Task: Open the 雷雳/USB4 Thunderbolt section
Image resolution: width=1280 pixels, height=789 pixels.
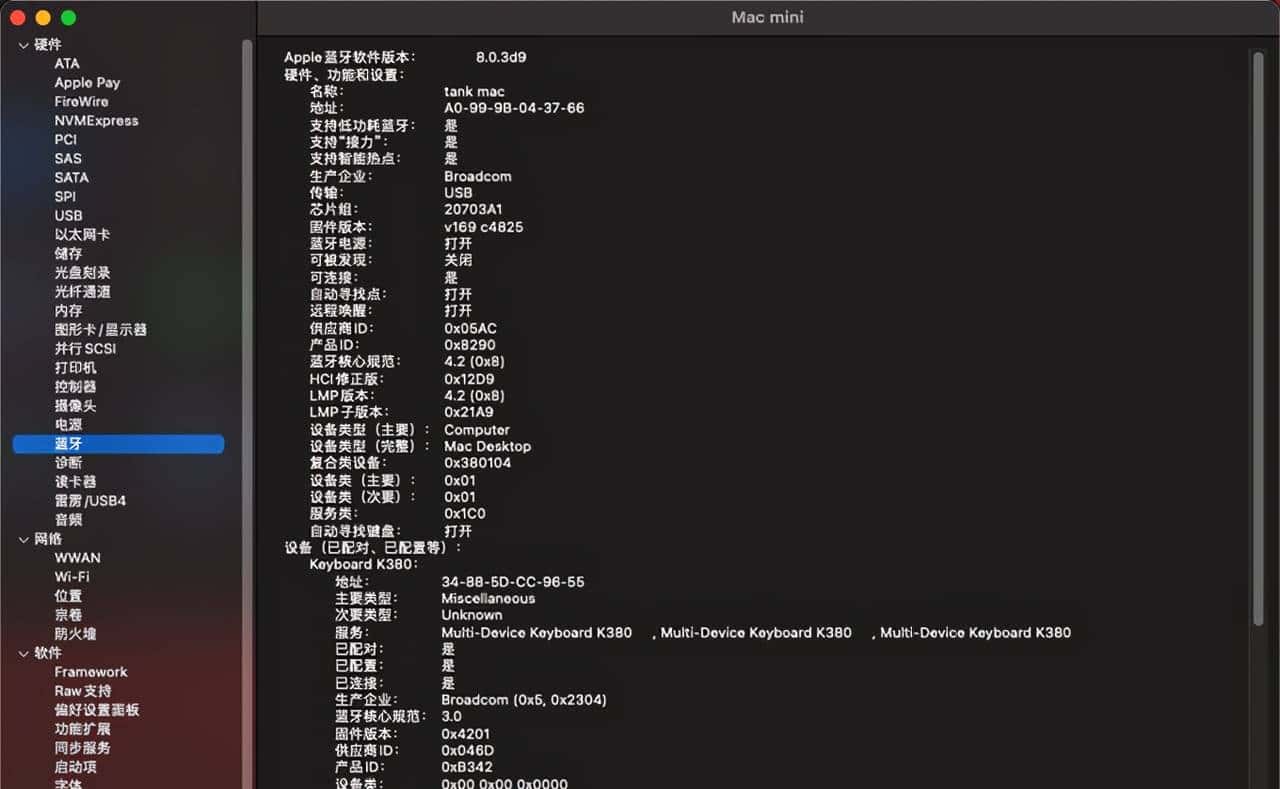Action: [90, 500]
